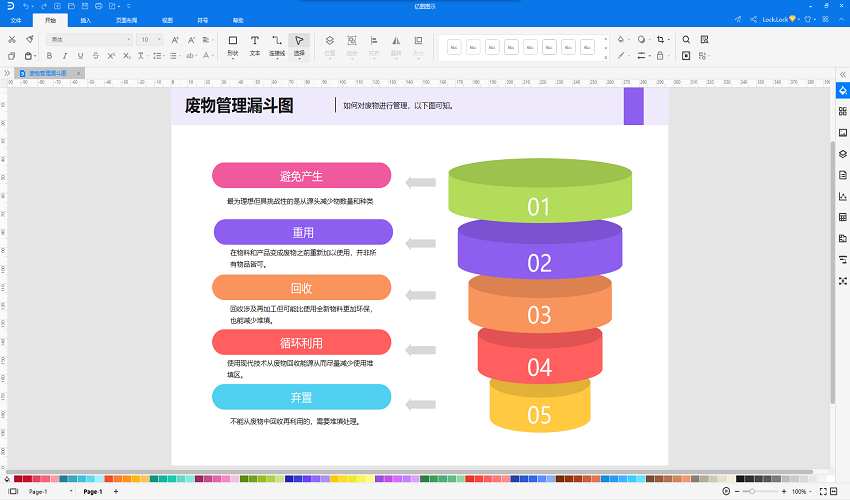Screen dimensions: 850x500
Task: Start presentation play in the status bar
Action: 726,491
